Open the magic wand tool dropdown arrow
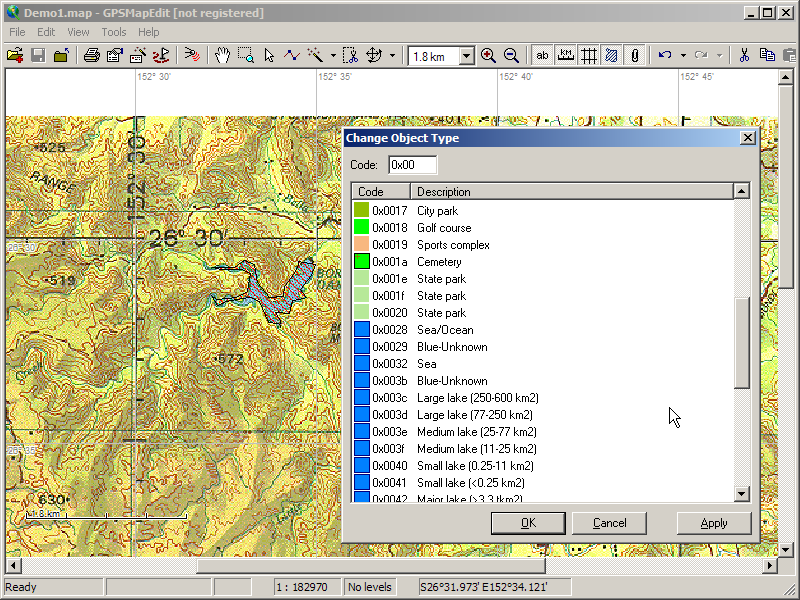 point(333,56)
